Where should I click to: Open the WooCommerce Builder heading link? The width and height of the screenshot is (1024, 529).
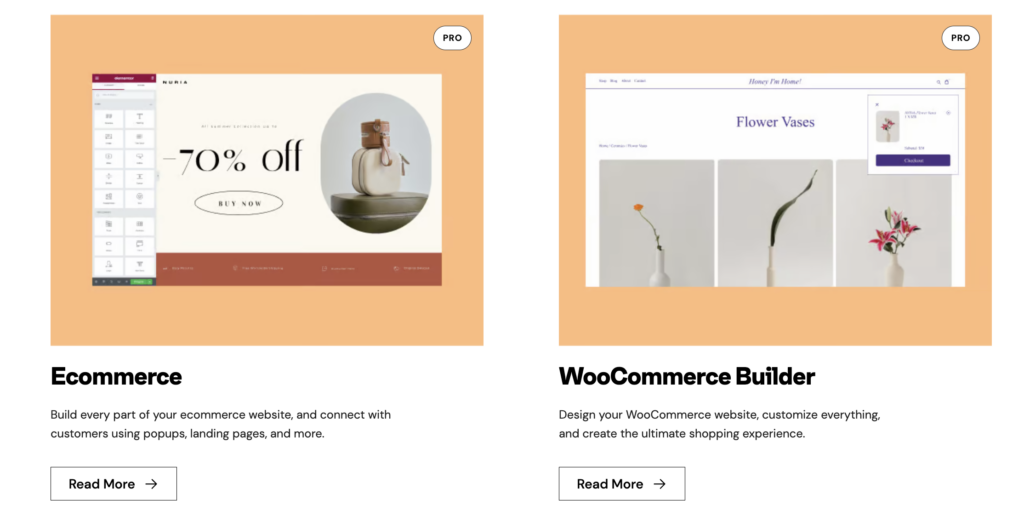point(686,377)
